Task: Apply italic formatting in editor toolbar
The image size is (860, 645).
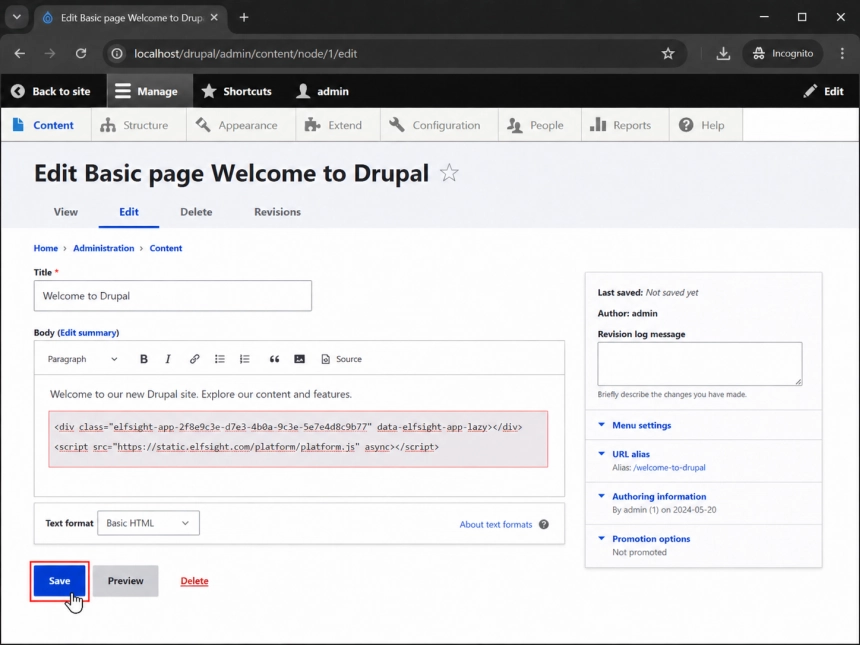Action: pos(168,359)
